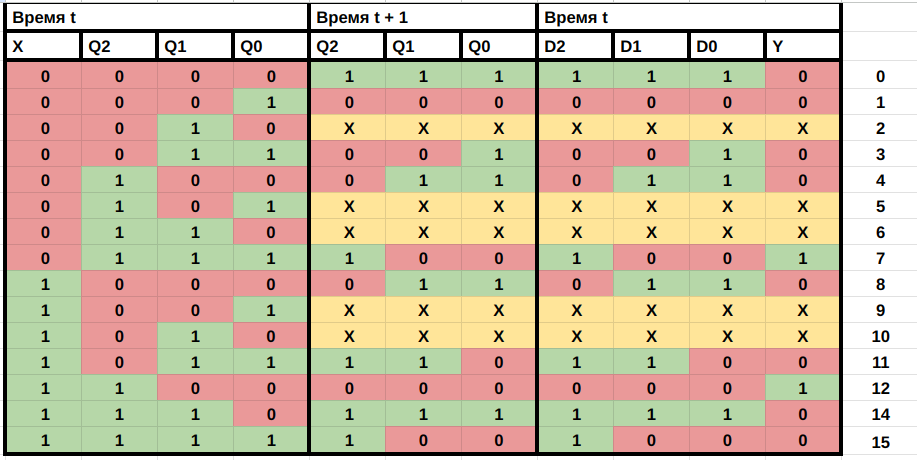Image resolution: width=917 pixels, height=460 pixels.
Task: Click row label 7 on the right
Action: click(880, 258)
